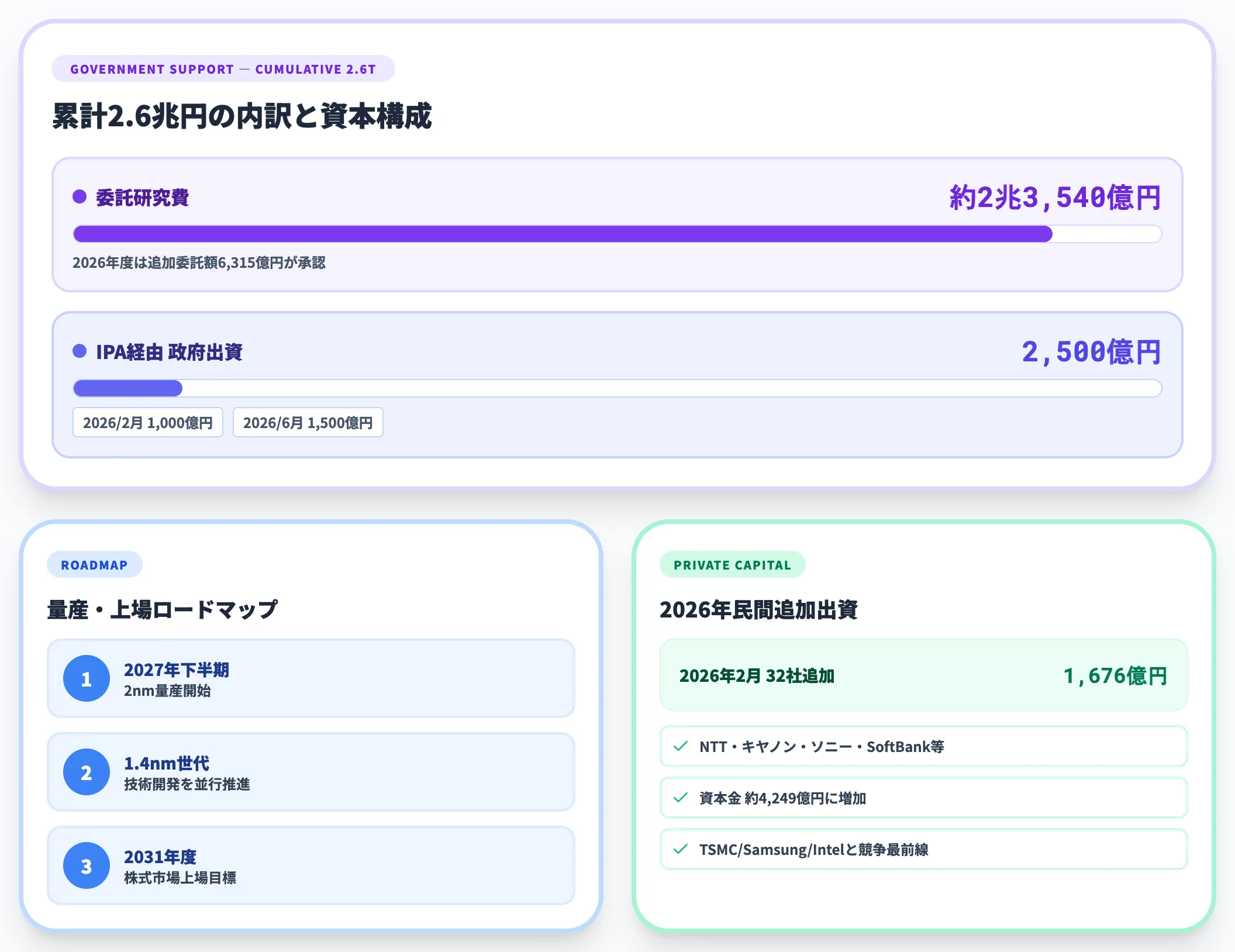Click the 累計2.6兆円の内訳と資本構成 heading
The width and height of the screenshot is (1235, 952).
[242, 116]
